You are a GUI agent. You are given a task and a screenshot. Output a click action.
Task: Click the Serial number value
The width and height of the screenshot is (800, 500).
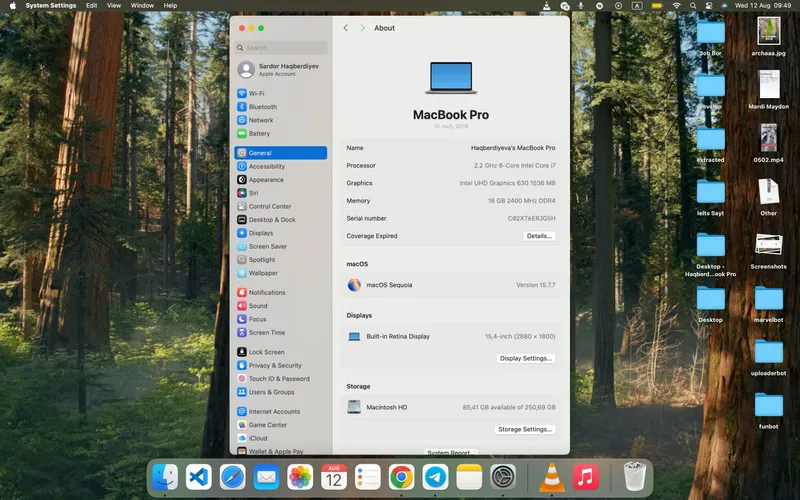click(531, 218)
